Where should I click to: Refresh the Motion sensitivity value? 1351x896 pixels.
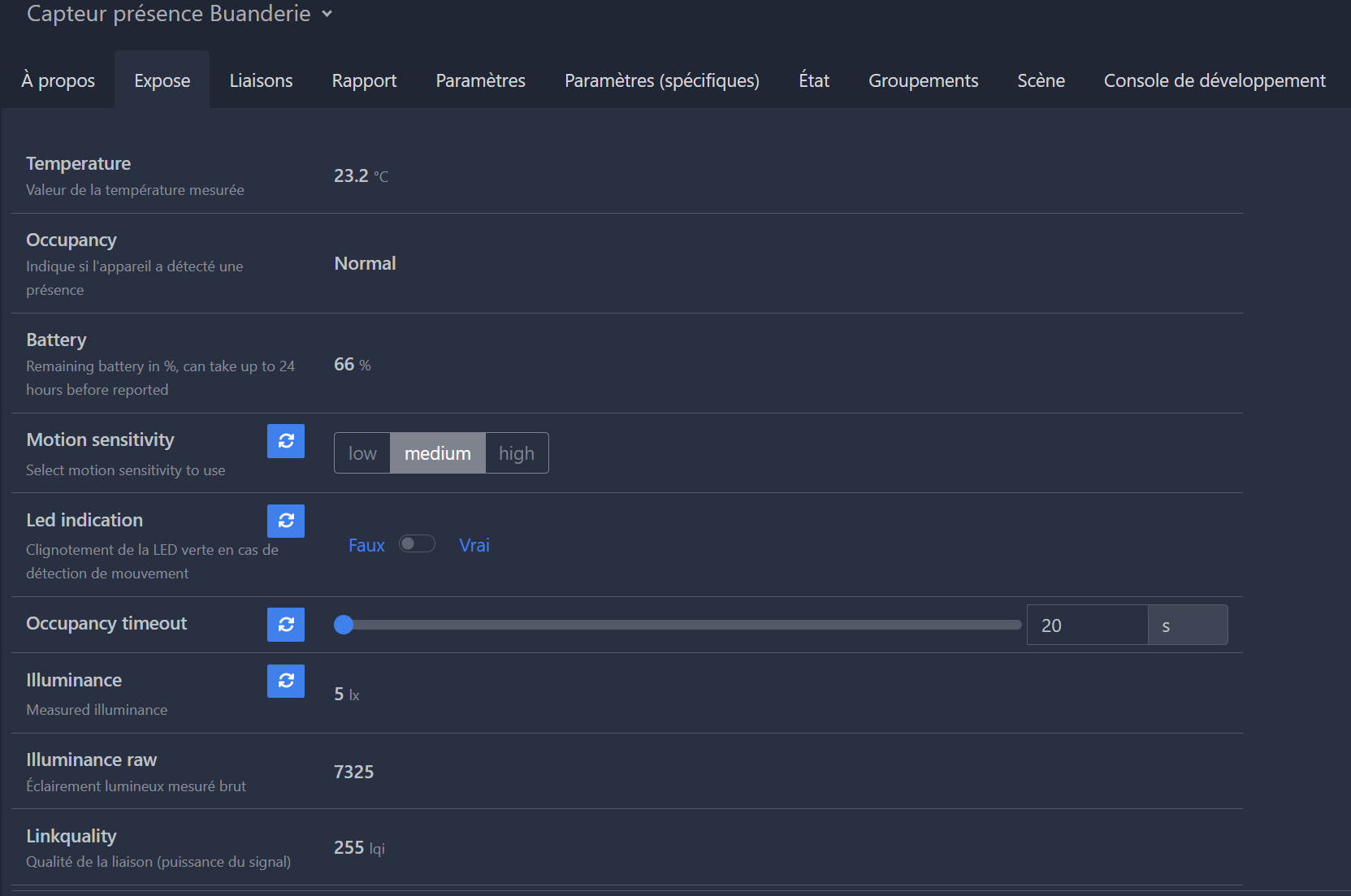coord(286,441)
